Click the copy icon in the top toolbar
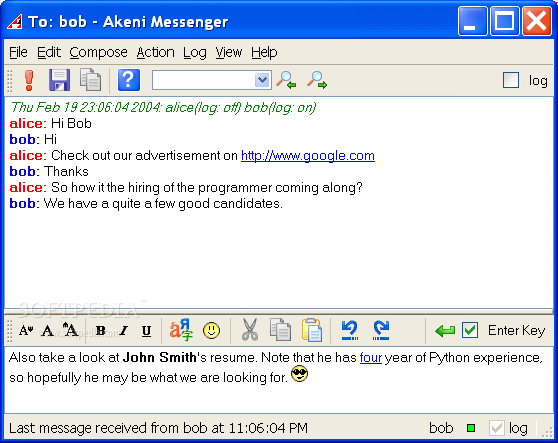This screenshot has width=558, height=443. coord(90,80)
